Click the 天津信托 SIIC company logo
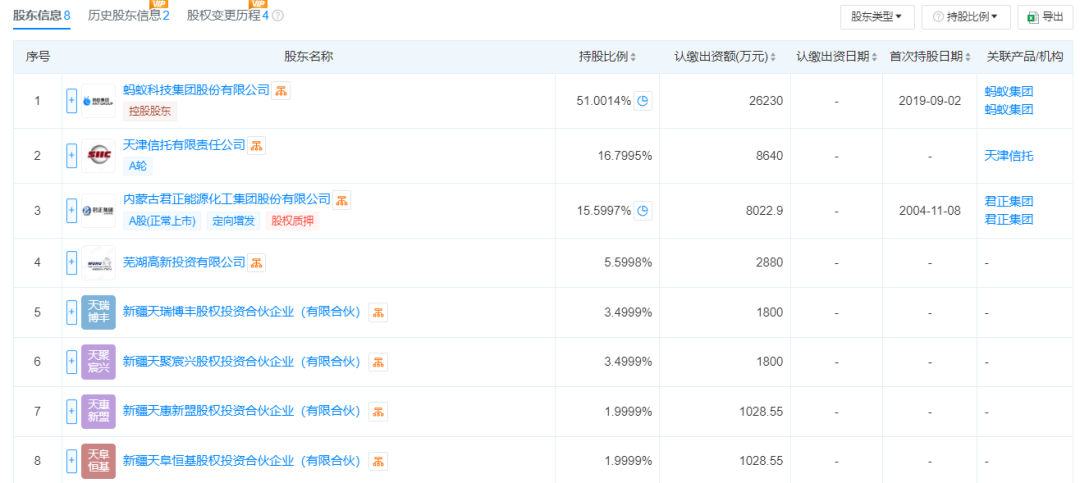Viewport: 1080px width, 483px height. tap(98, 156)
